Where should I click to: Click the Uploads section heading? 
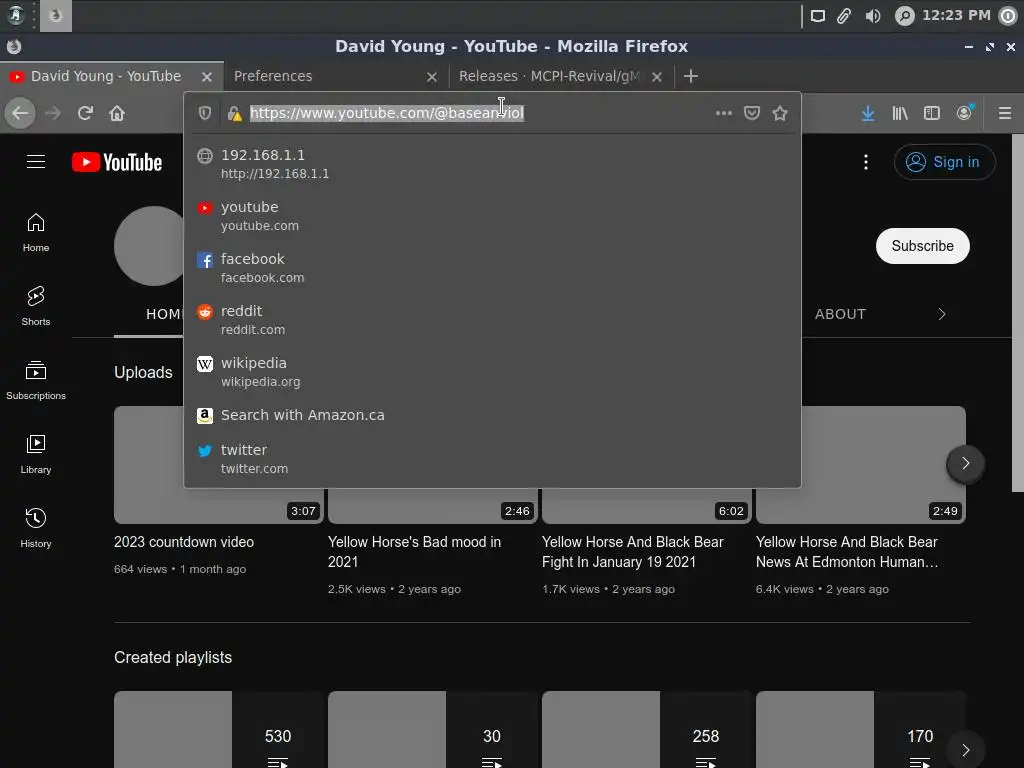click(143, 372)
